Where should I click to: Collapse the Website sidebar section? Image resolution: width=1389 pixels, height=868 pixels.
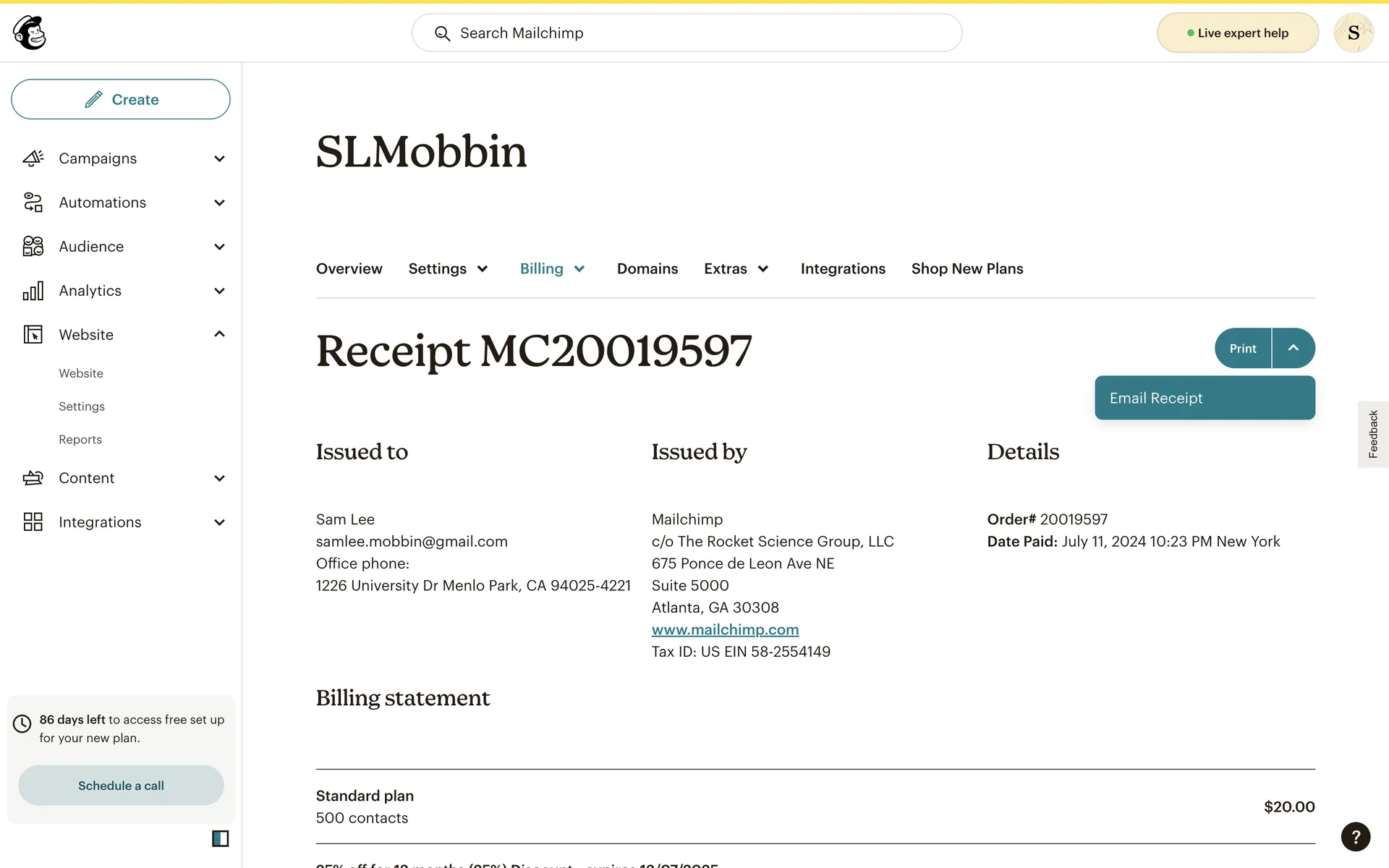pyautogui.click(x=219, y=334)
